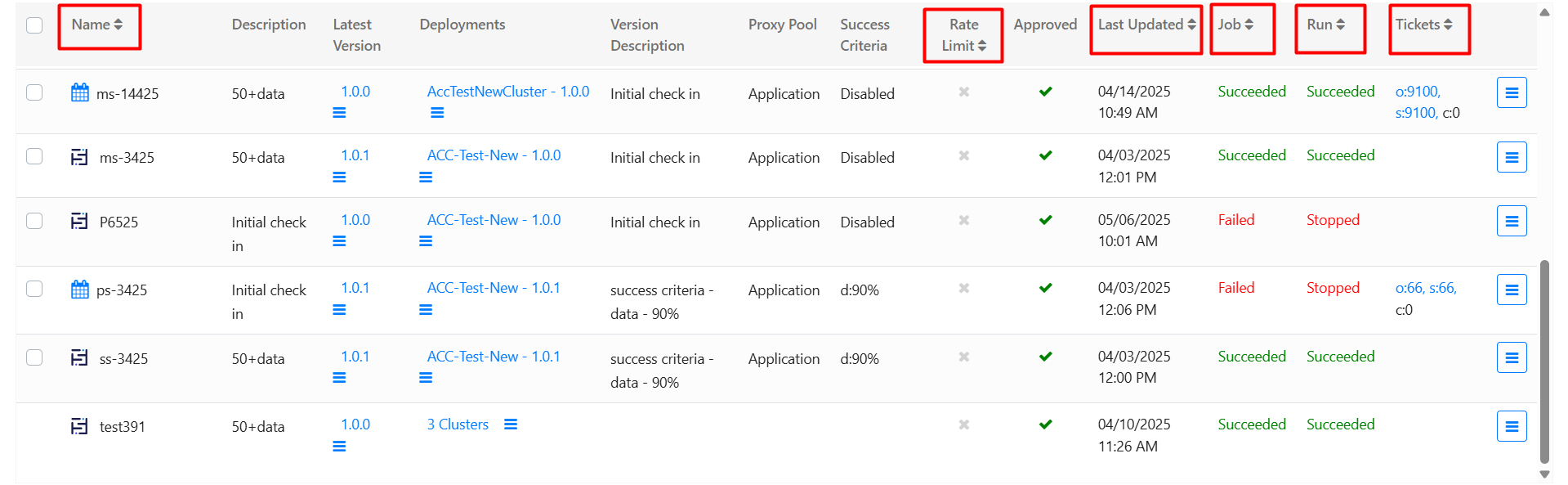Screen dimensions: 1568x485
Task: Select the ss-3425 row checkbox
Action: [x=34, y=357]
